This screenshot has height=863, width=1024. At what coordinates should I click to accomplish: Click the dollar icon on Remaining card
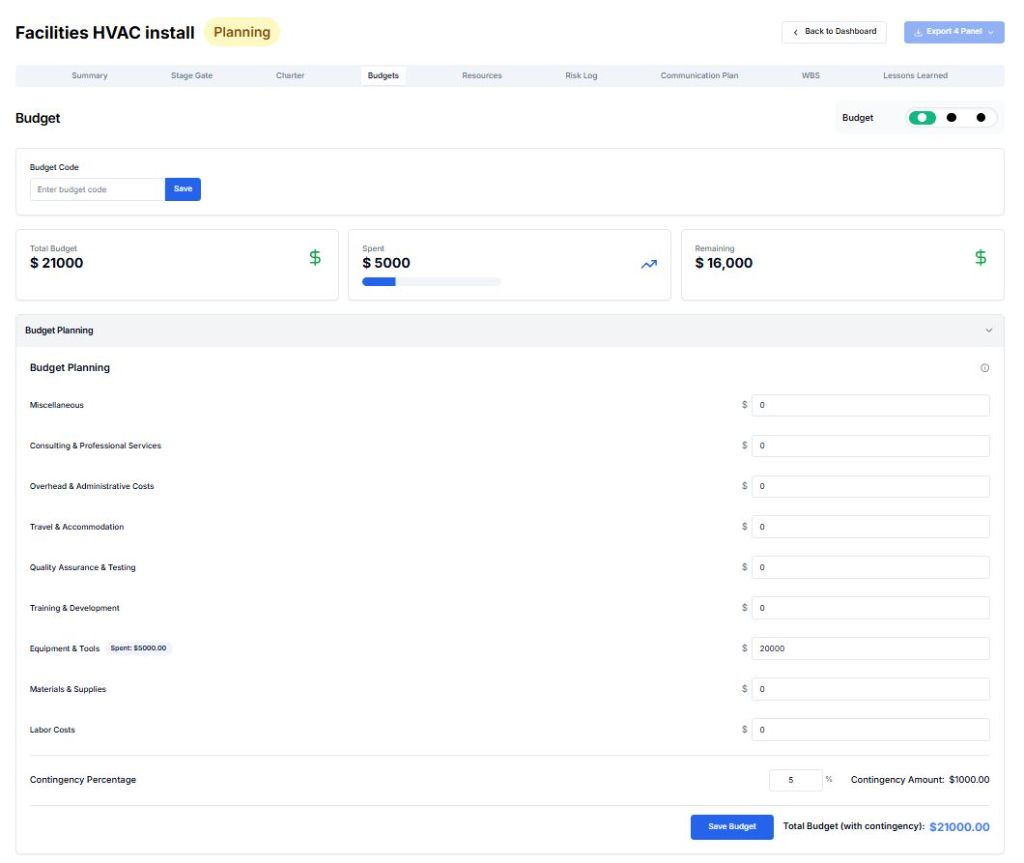[979, 257]
